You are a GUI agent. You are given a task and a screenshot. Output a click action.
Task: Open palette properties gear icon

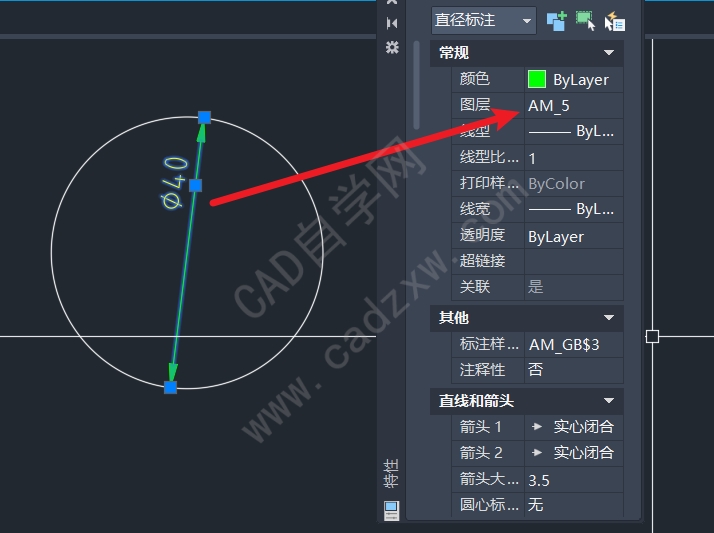coord(392,47)
